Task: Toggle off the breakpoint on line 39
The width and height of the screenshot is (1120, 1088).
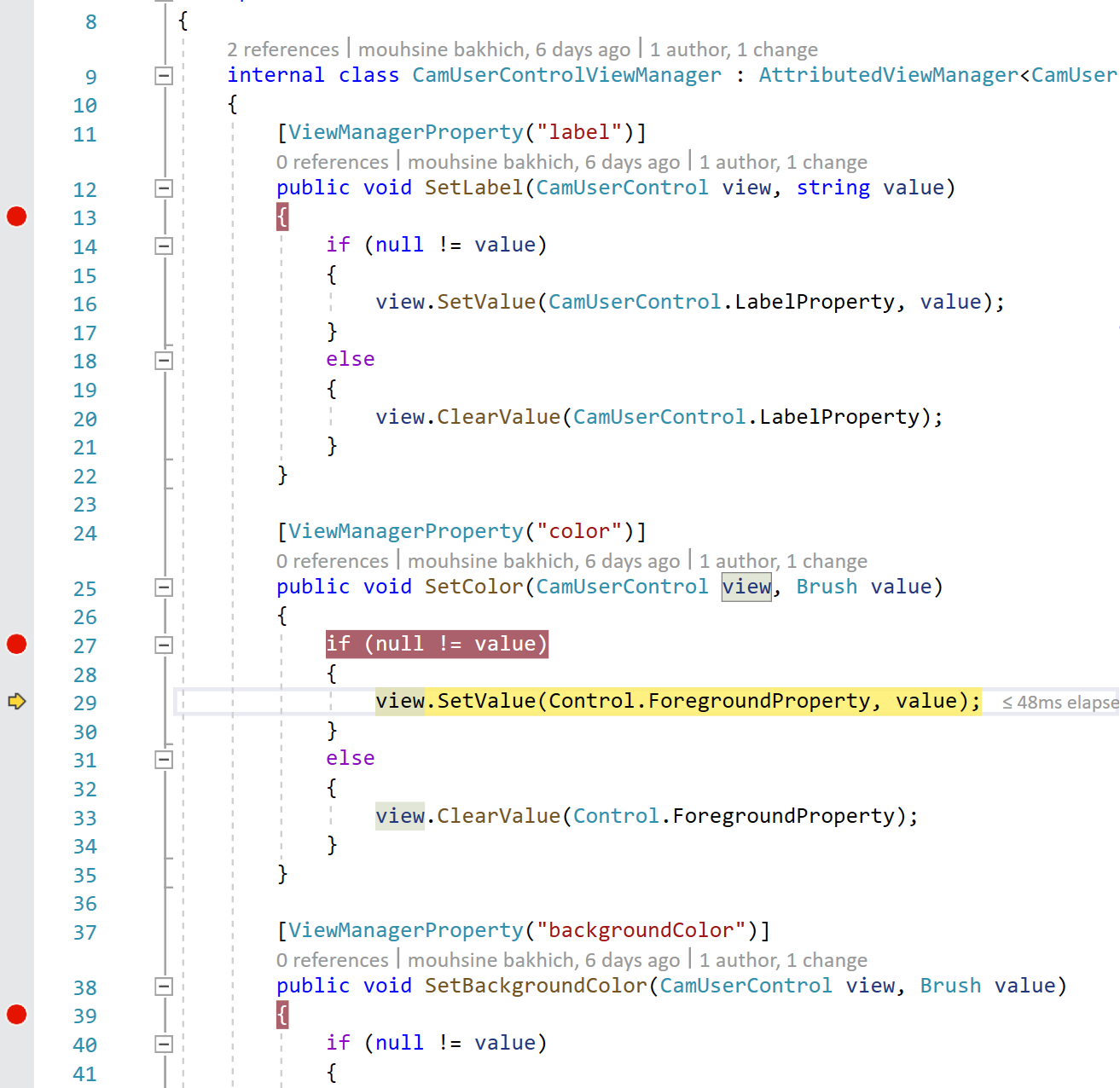Action: (x=16, y=1015)
